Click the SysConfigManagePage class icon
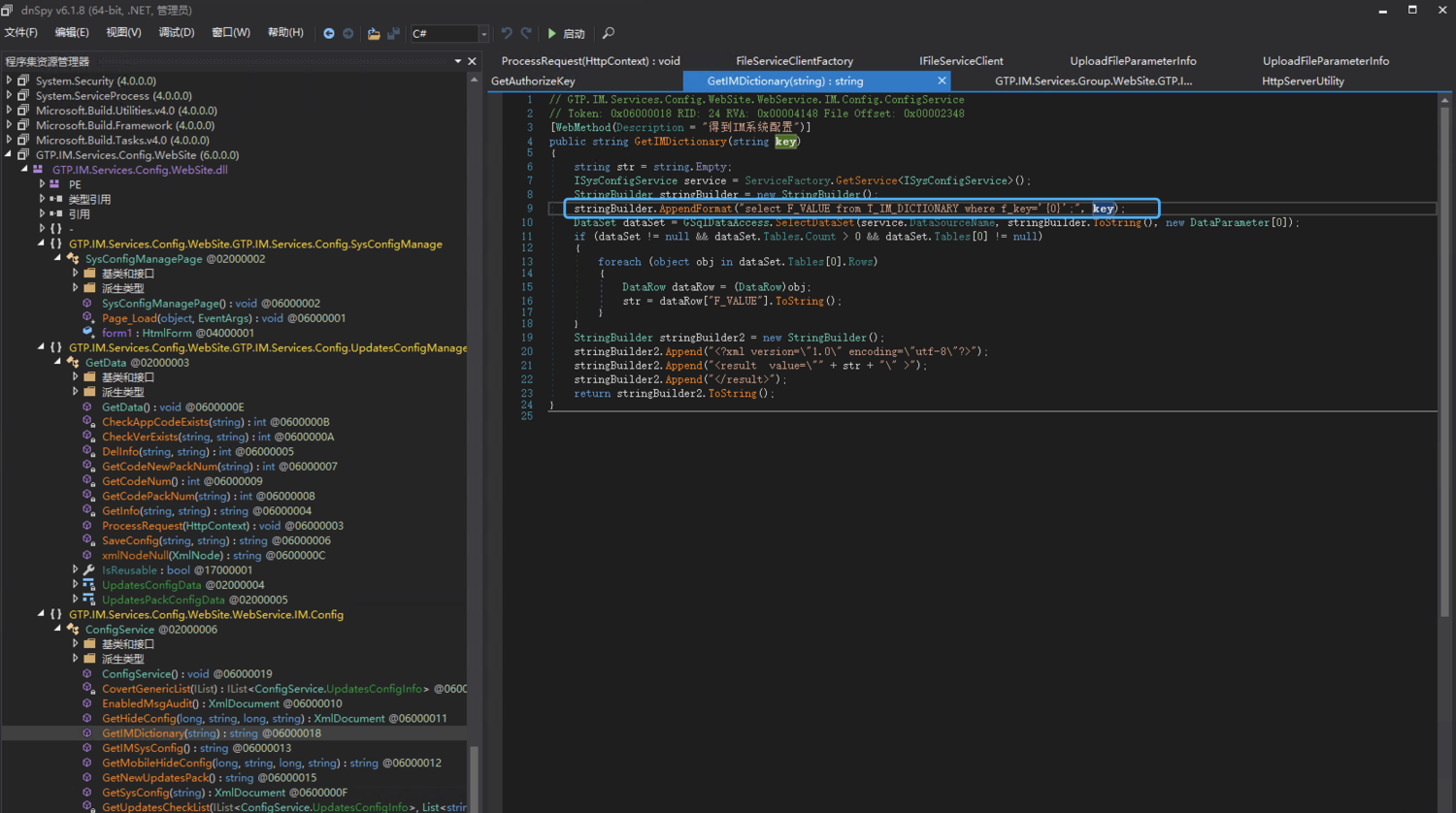The height and width of the screenshot is (813, 1456). pos(73,259)
